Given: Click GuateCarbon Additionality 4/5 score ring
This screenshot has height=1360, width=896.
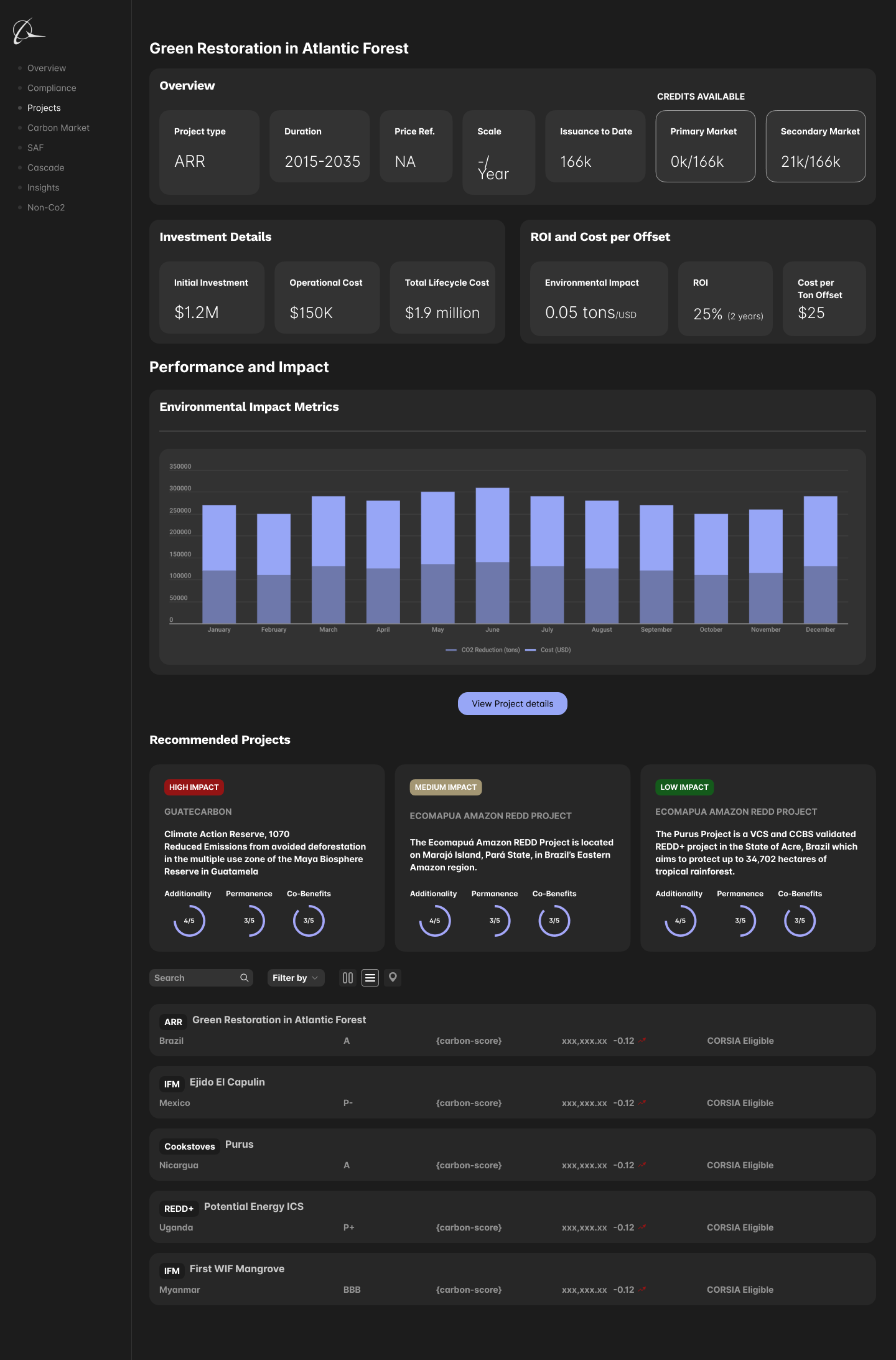Looking at the screenshot, I should 189,921.
